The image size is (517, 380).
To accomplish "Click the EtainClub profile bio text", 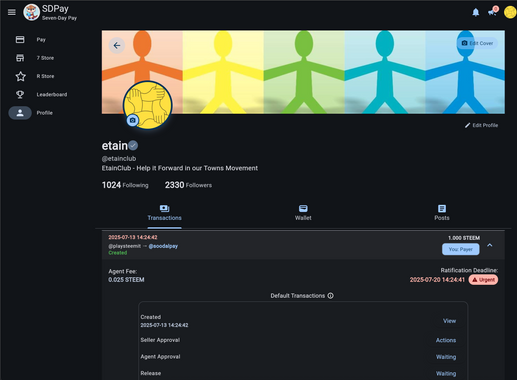I will (x=180, y=168).
